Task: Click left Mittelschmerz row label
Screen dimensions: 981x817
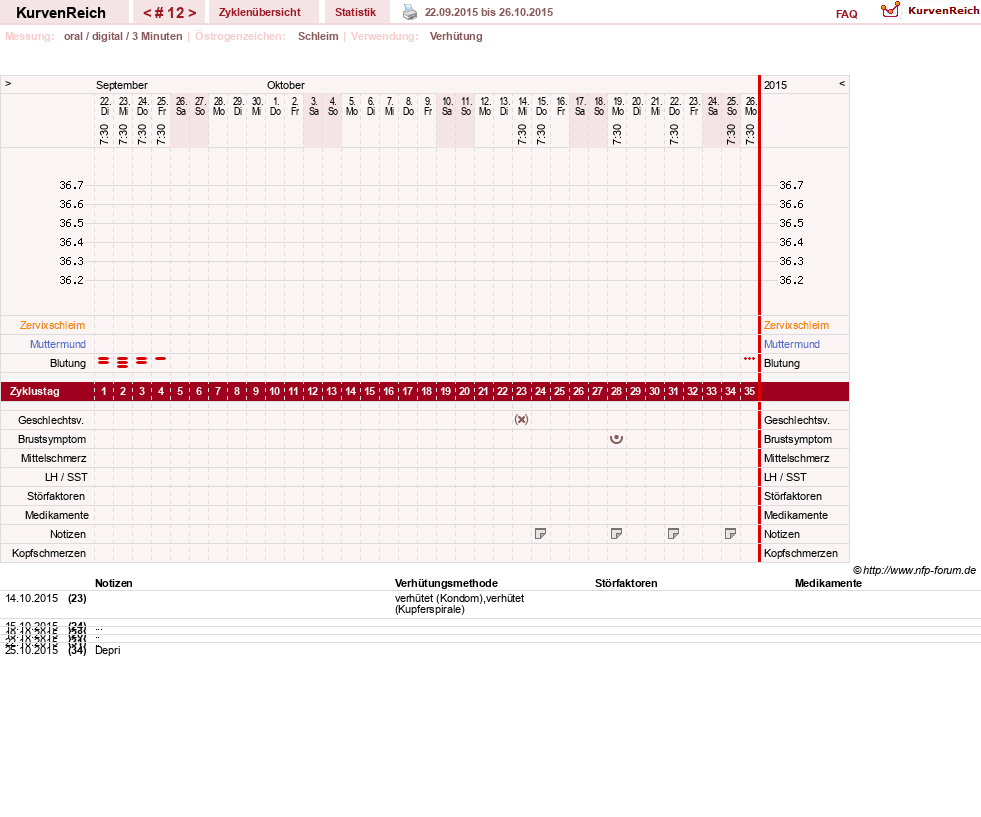Action: (53, 458)
